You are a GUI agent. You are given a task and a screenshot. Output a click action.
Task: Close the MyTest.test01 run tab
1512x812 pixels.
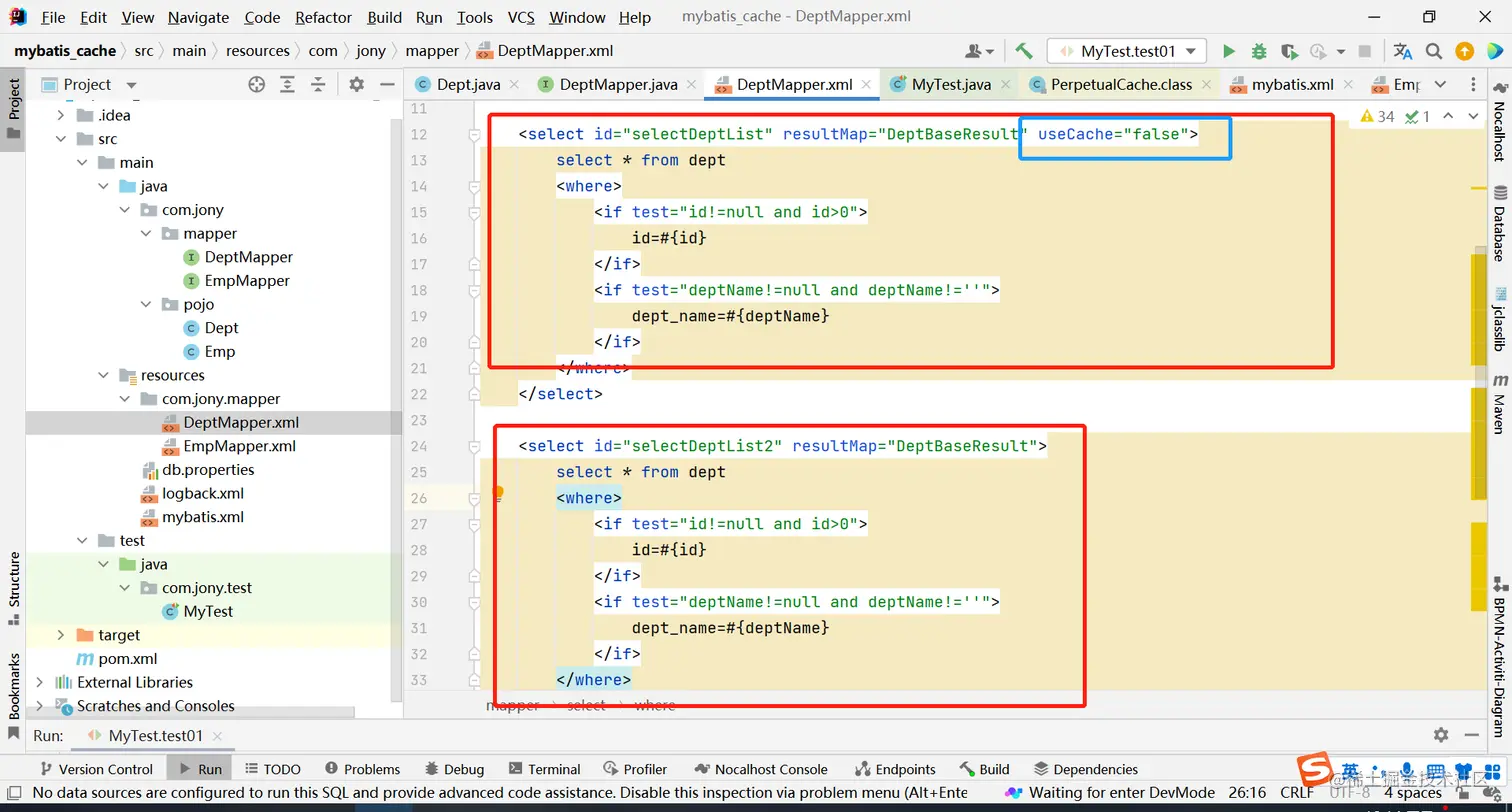(x=217, y=736)
